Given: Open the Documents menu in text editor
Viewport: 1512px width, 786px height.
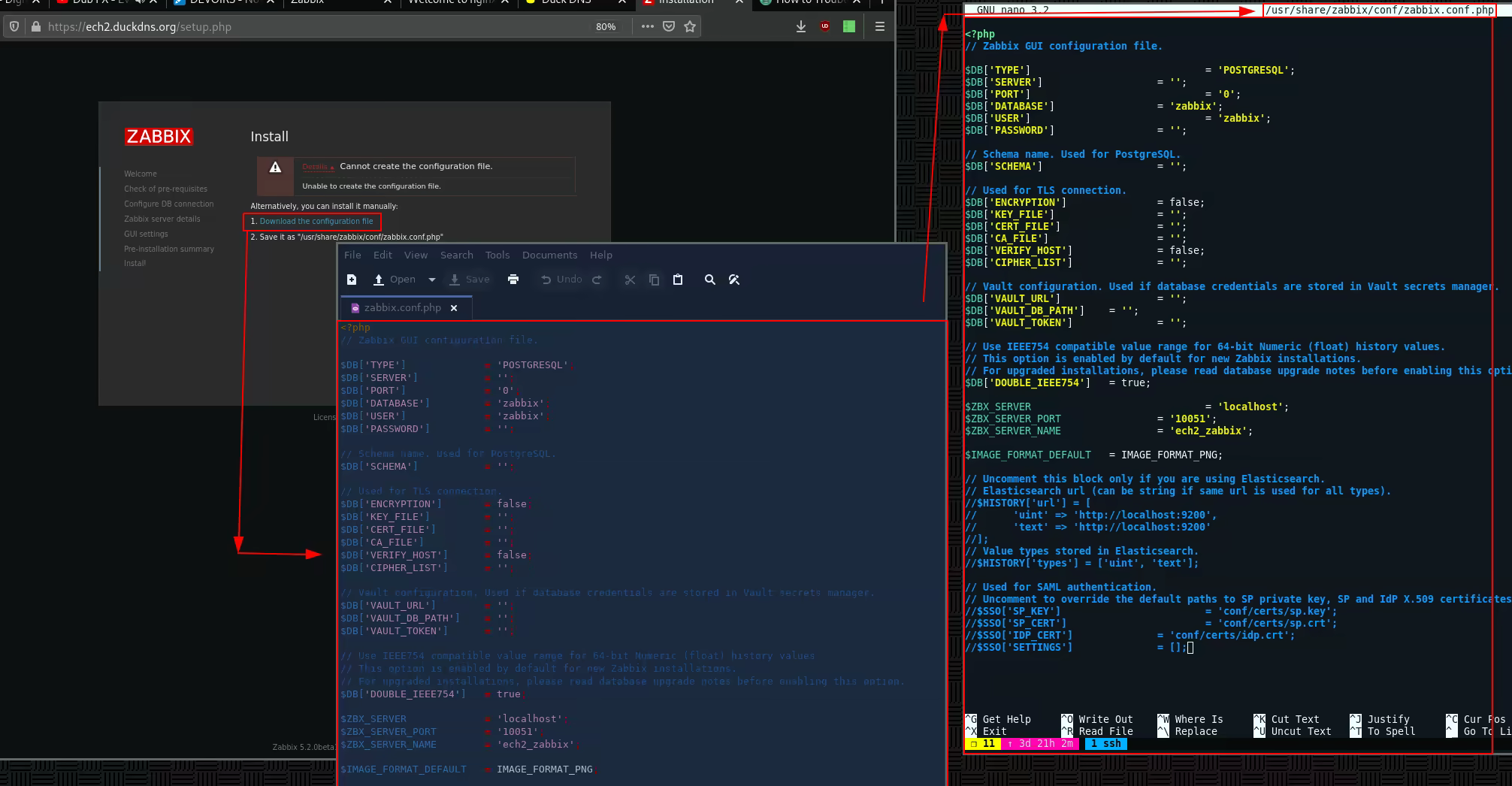Looking at the screenshot, I should click(550, 255).
